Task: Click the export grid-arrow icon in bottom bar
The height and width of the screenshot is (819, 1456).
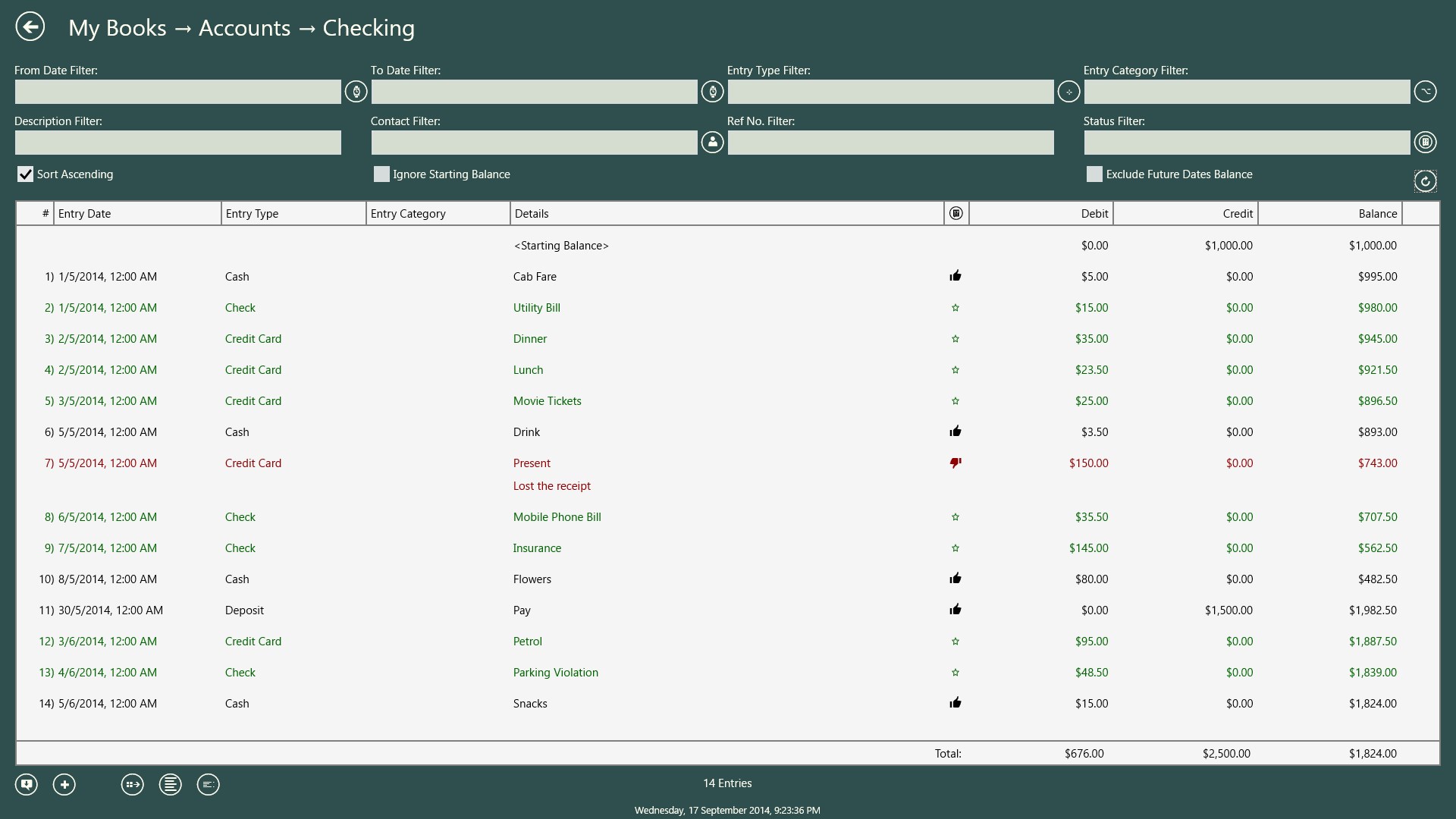Action: tap(133, 784)
